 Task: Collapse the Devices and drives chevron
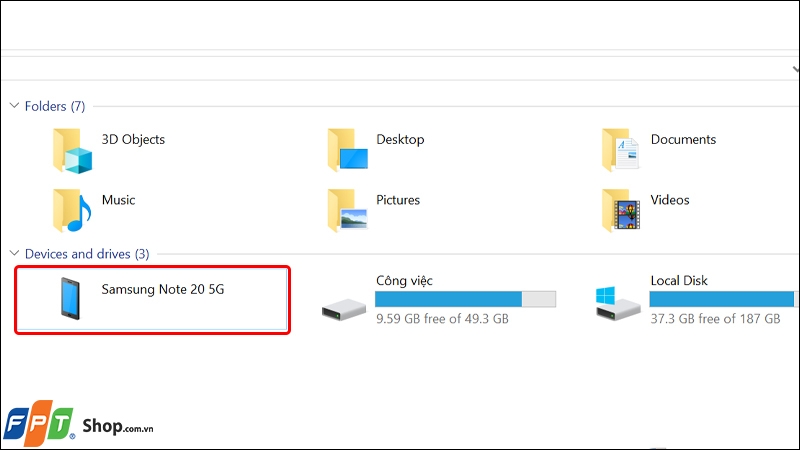[14, 253]
